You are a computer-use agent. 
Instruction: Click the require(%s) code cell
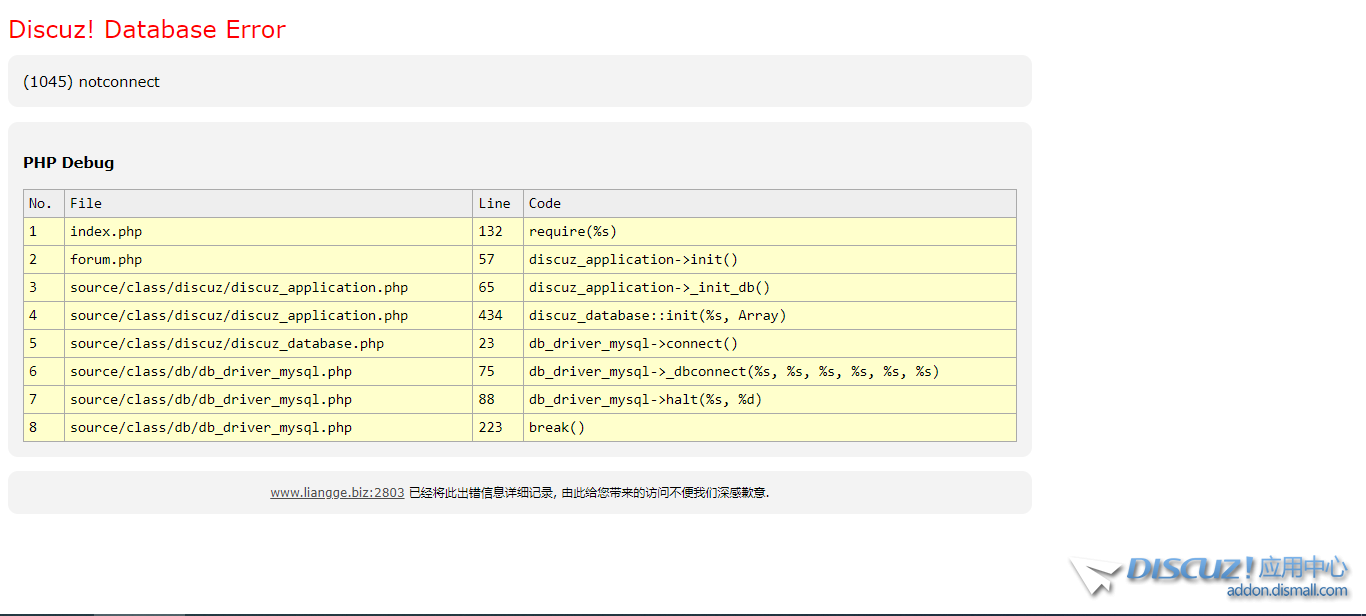[573, 232]
